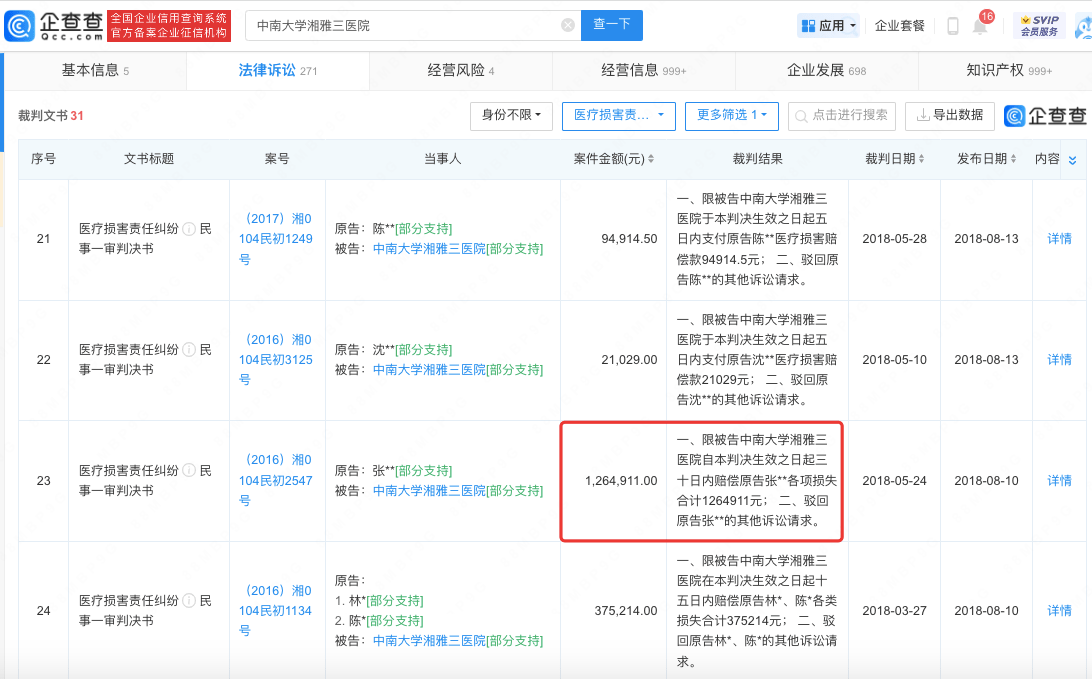Click the info icon in row 24 title
Image resolution: width=1092 pixels, height=679 pixels.
pyautogui.click(x=189, y=601)
